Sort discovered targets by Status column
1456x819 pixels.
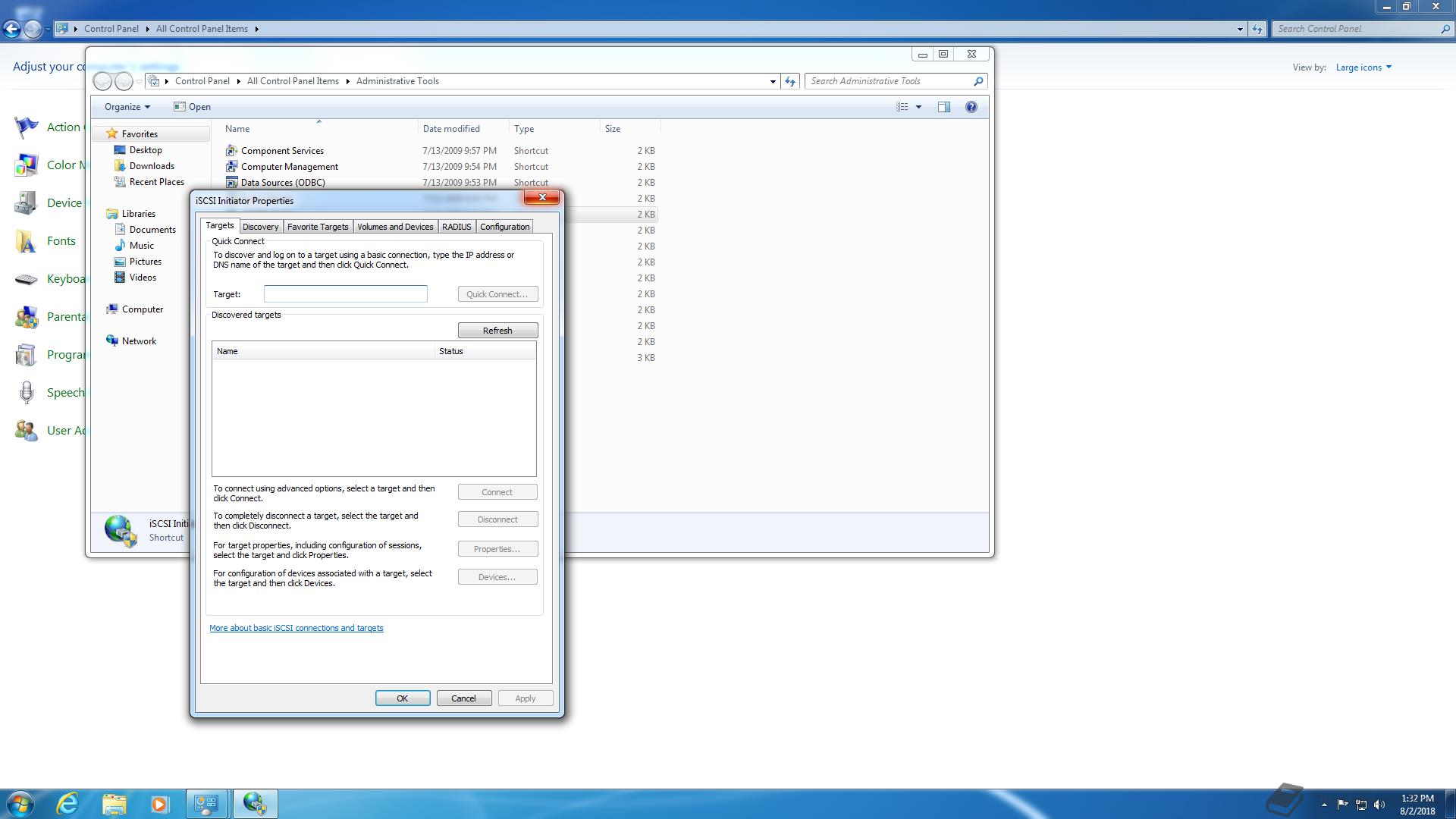click(485, 351)
